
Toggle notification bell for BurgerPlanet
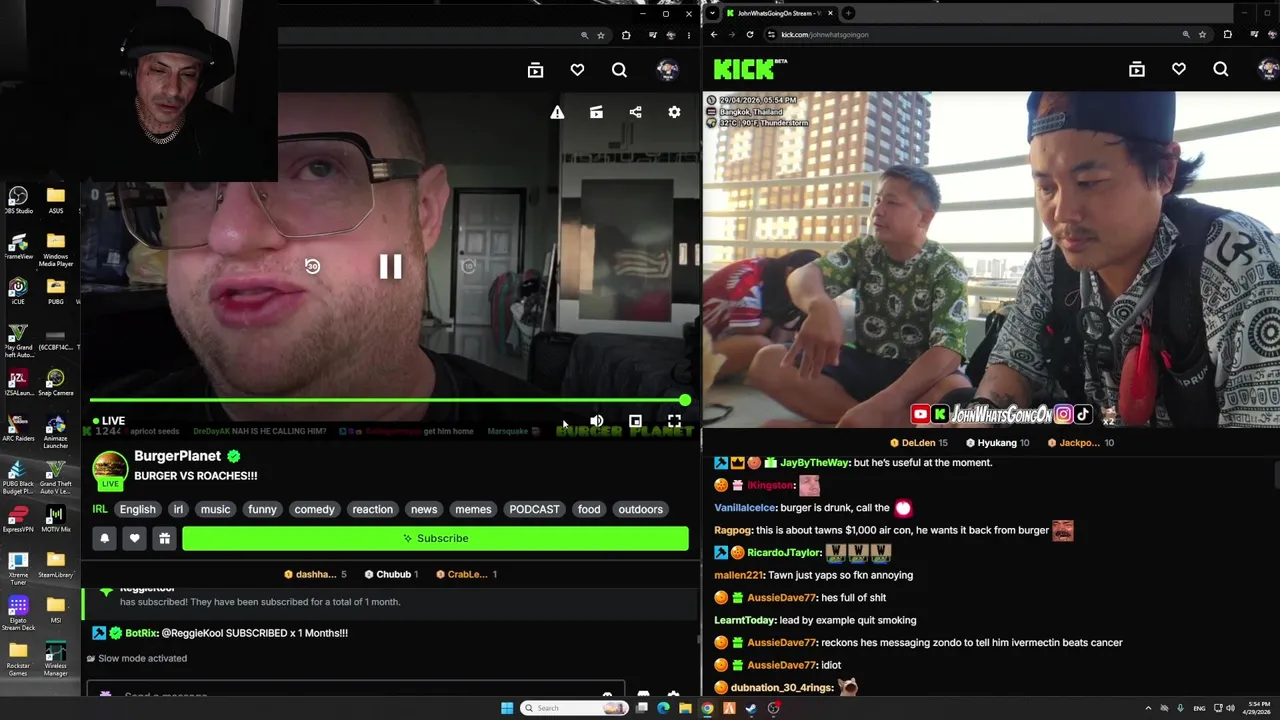coord(104,538)
